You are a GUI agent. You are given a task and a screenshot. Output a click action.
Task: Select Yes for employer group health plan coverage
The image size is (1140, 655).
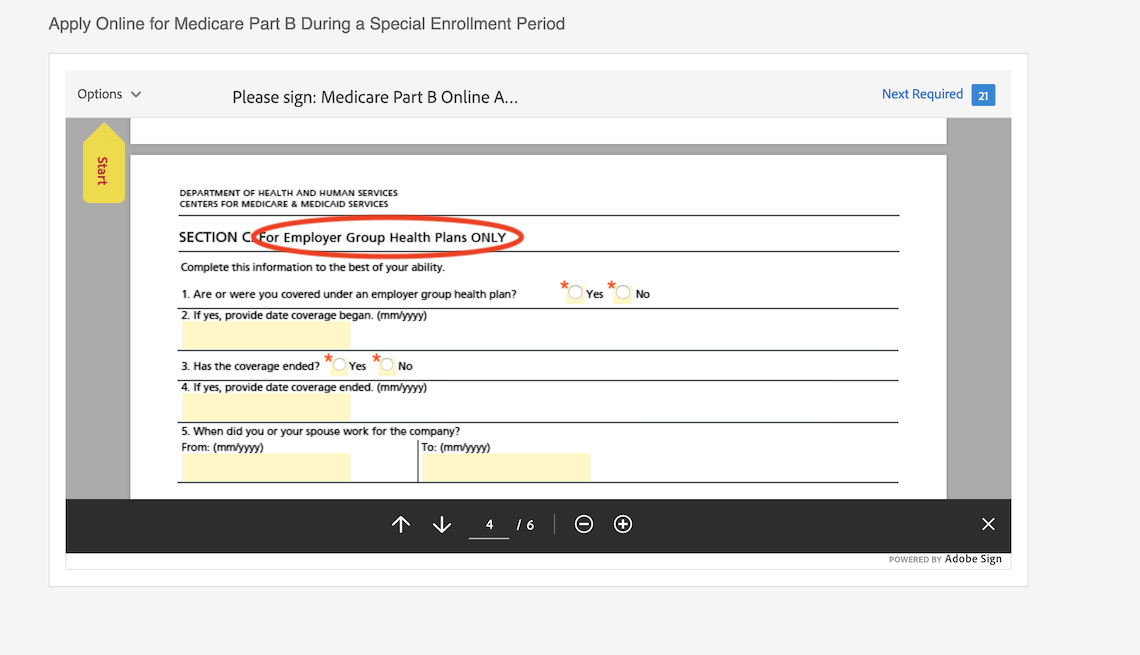pyautogui.click(x=575, y=293)
